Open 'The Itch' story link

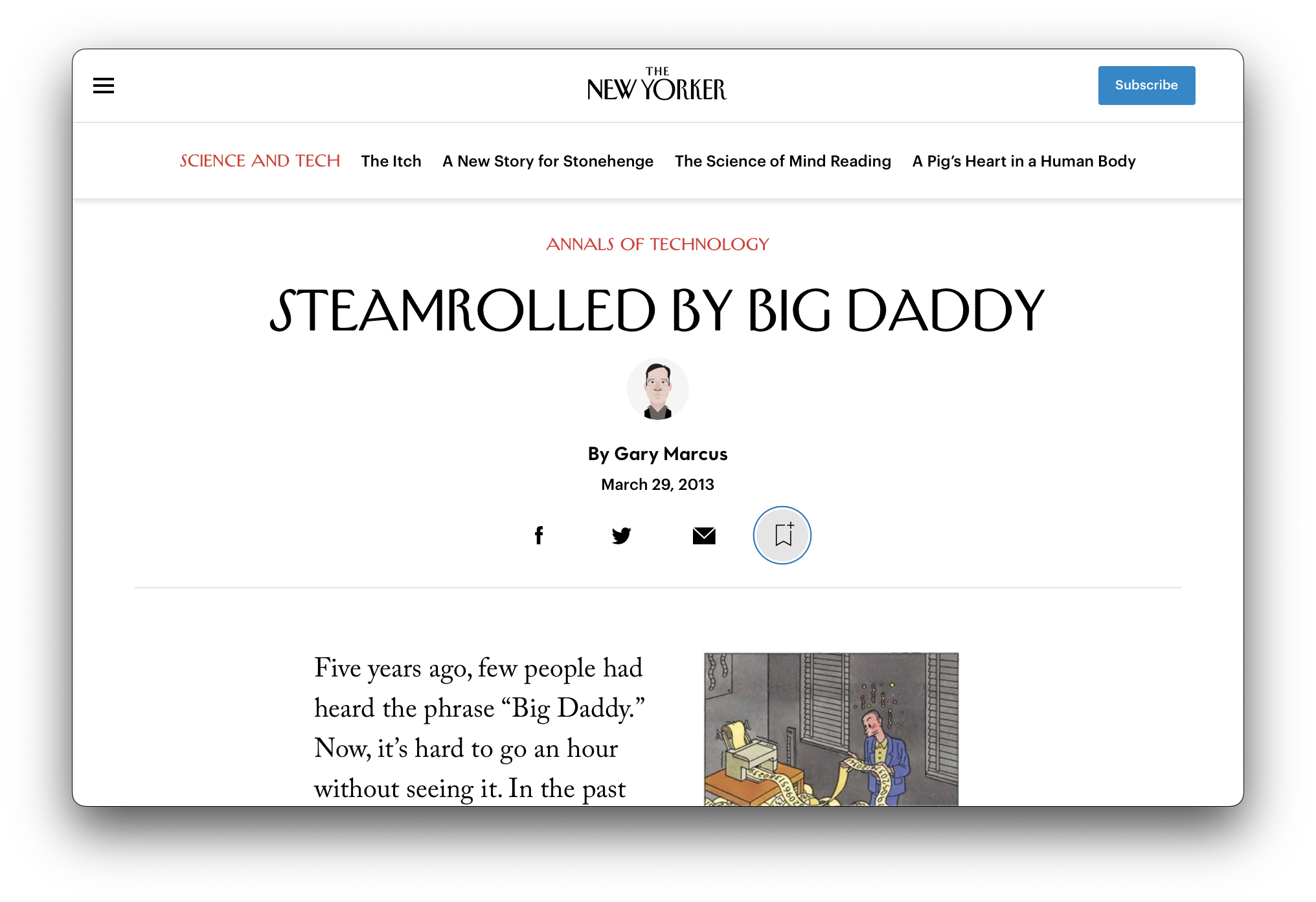point(391,161)
